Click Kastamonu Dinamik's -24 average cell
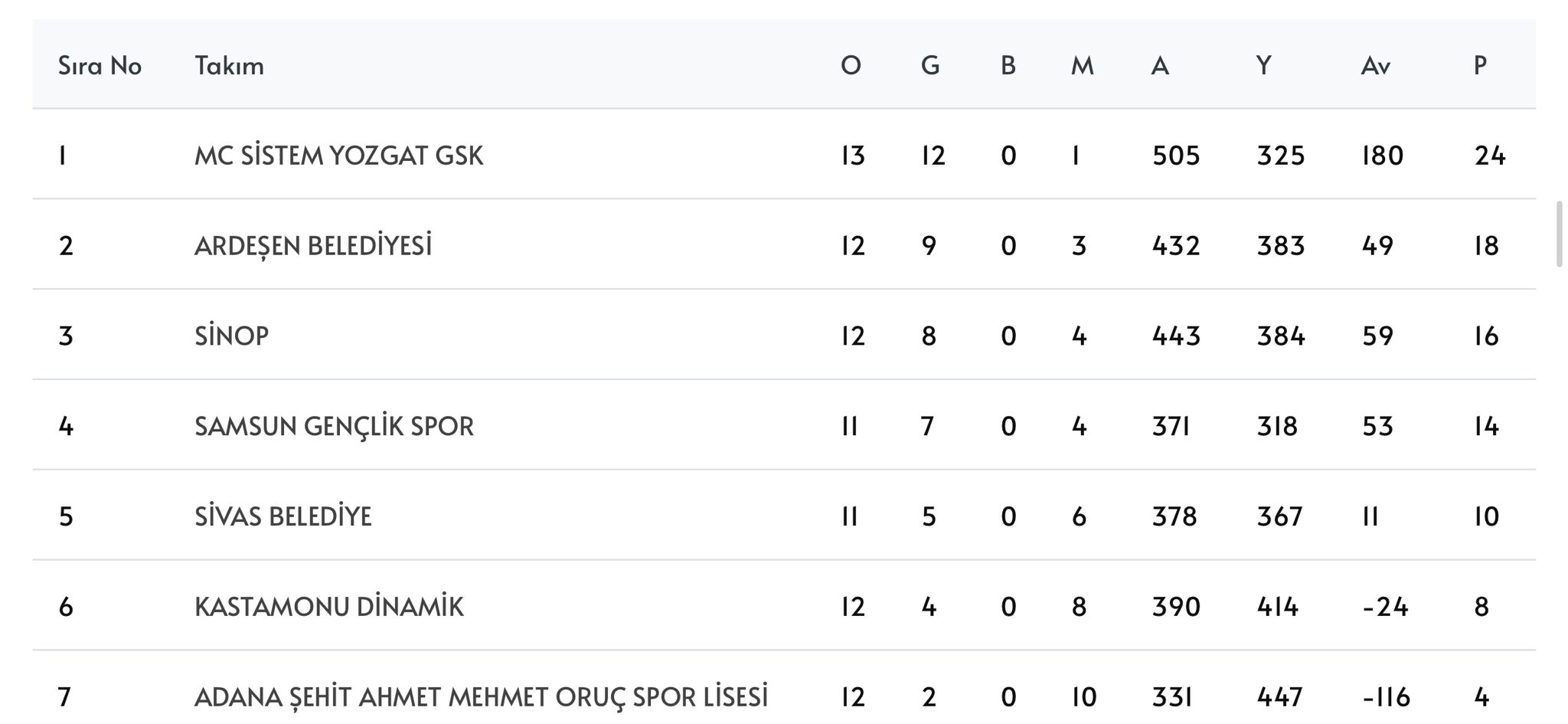Image resolution: width=1568 pixels, height=724 pixels. (x=1385, y=608)
